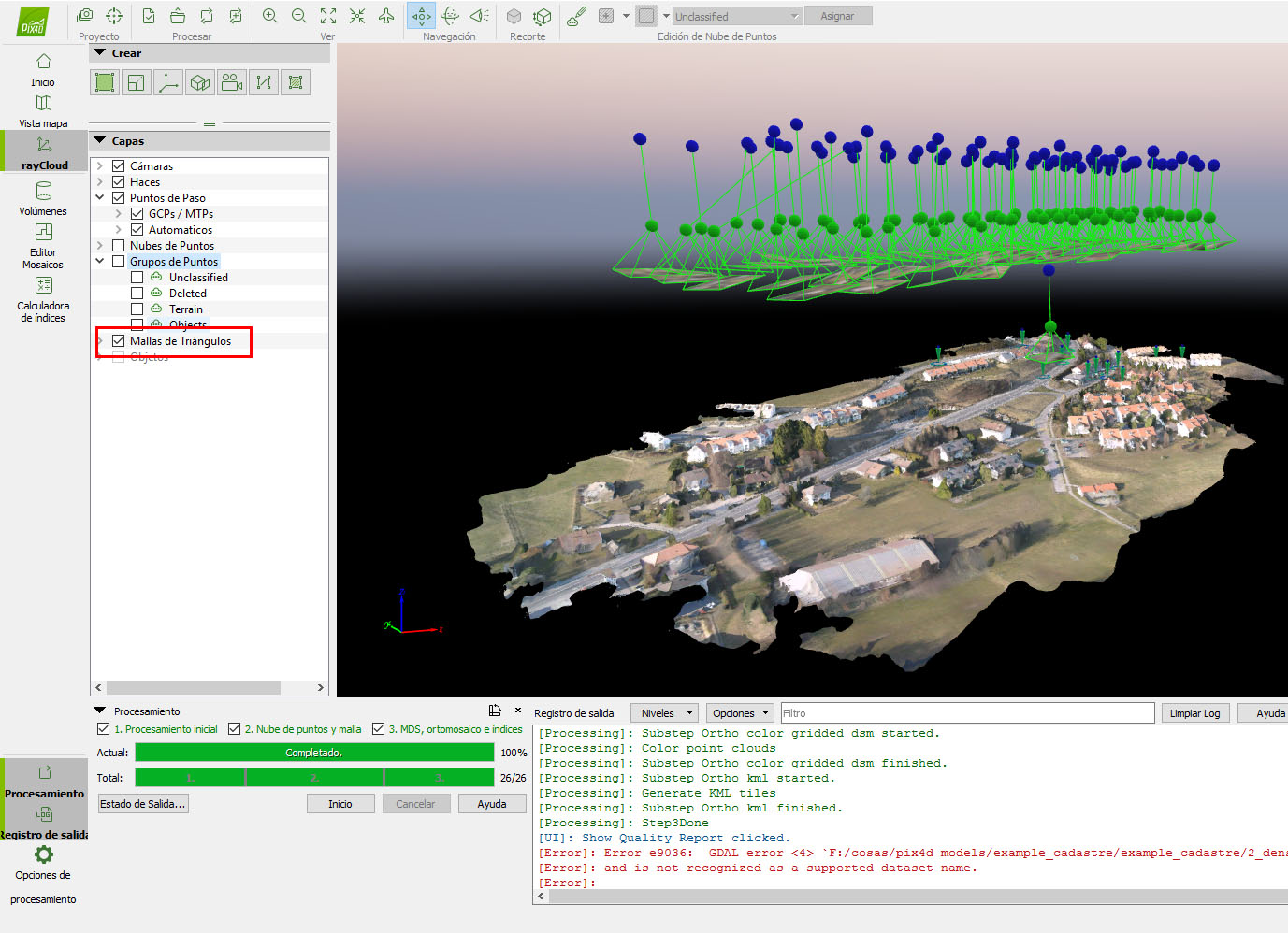Click the video camera animation icon in Crear

[232, 83]
